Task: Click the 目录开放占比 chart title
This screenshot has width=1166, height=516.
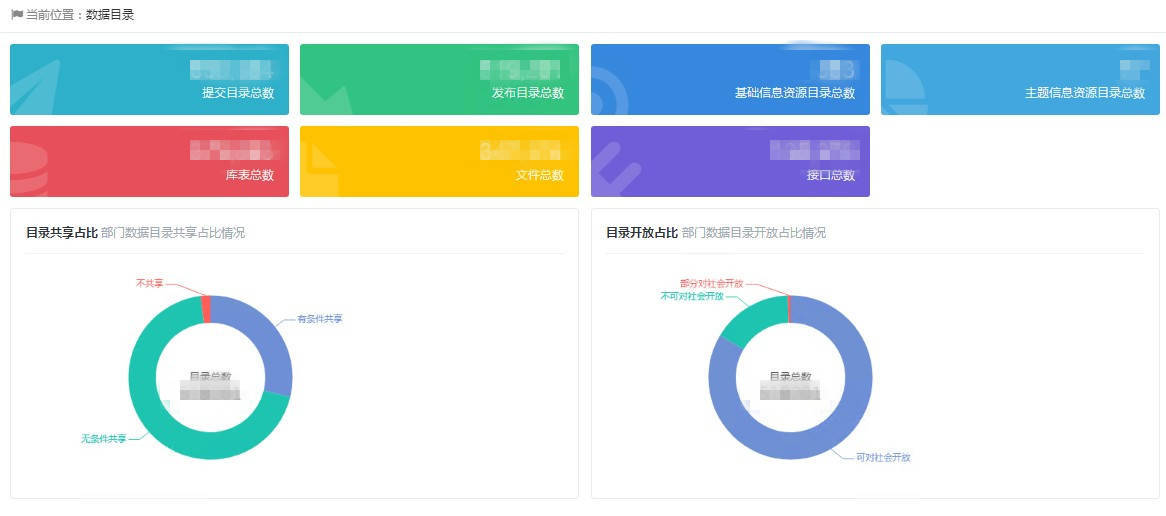Action: (x=642, y=233)
